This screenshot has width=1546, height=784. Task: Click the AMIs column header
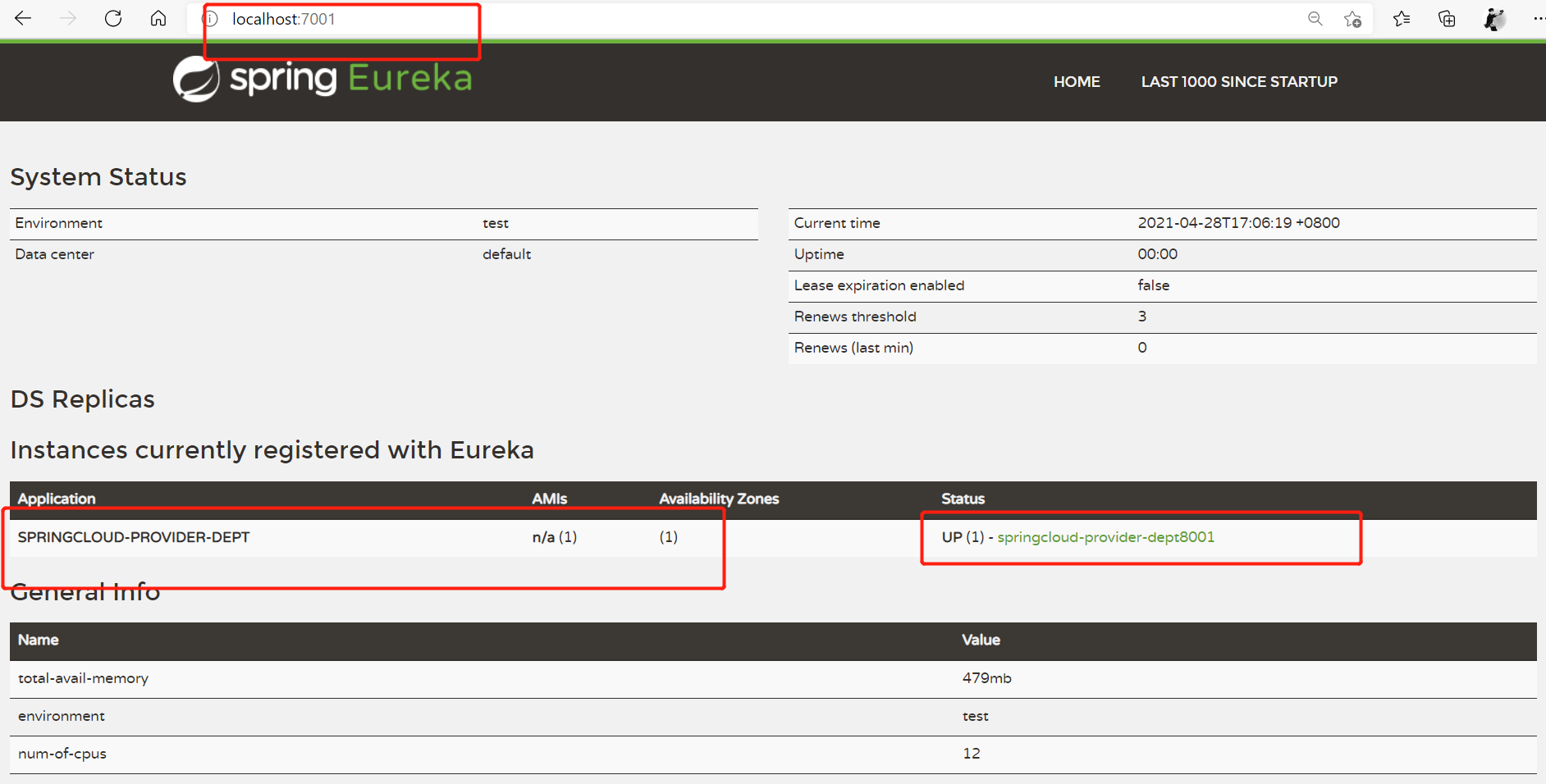pyautogui.click(x=550, y=499)
